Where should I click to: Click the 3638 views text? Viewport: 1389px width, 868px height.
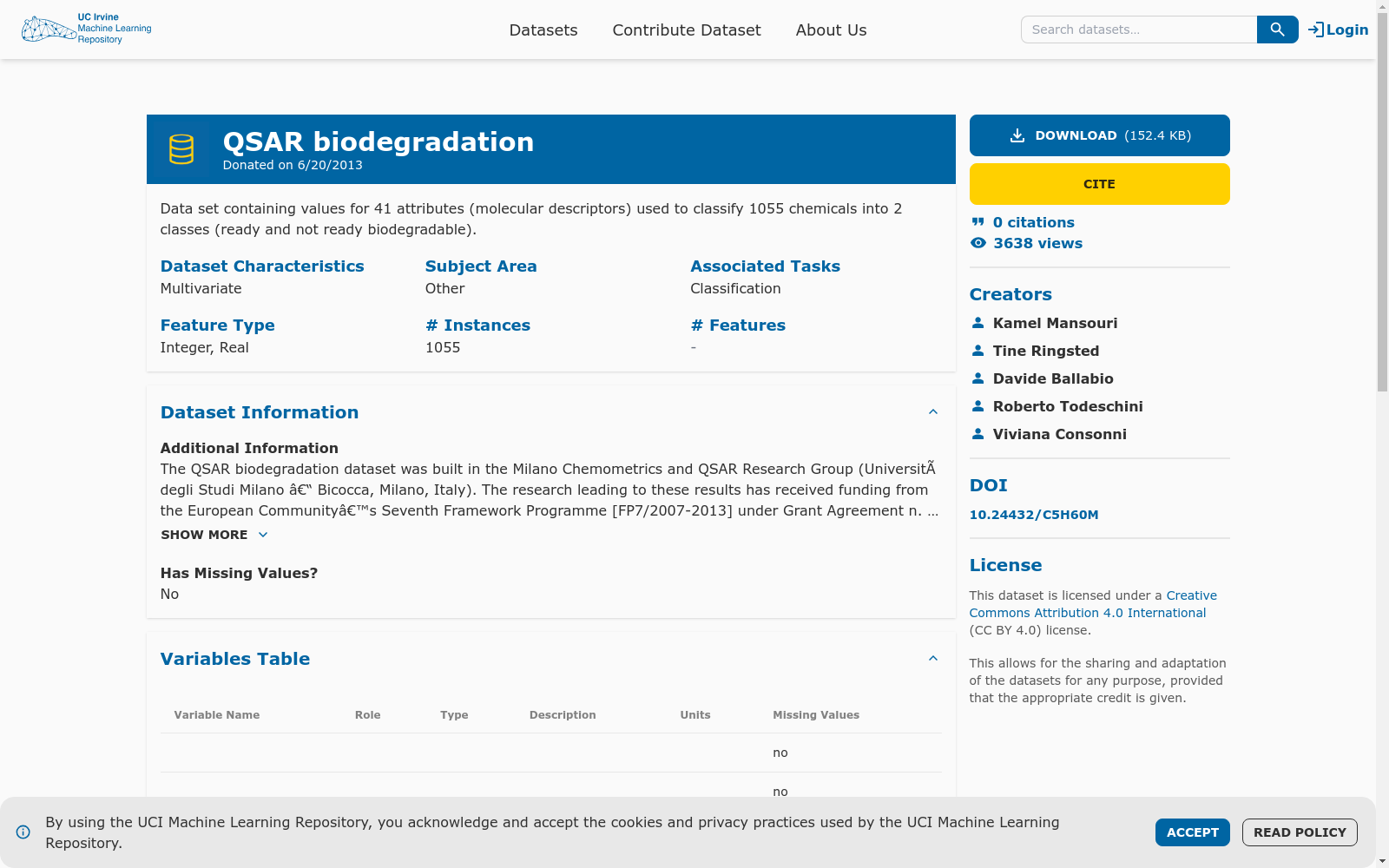(1038, 243)
